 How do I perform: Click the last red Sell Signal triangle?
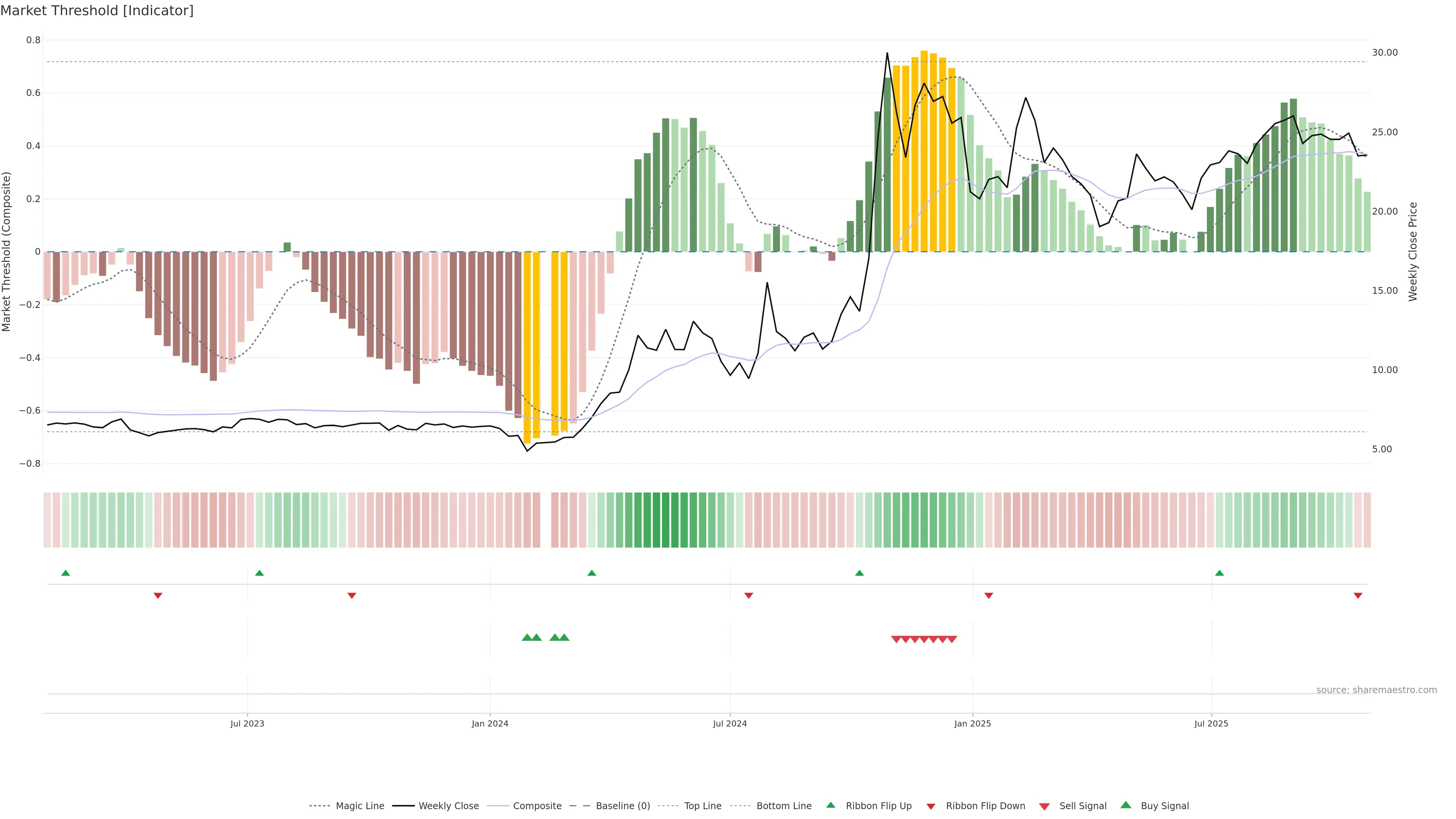952,639
